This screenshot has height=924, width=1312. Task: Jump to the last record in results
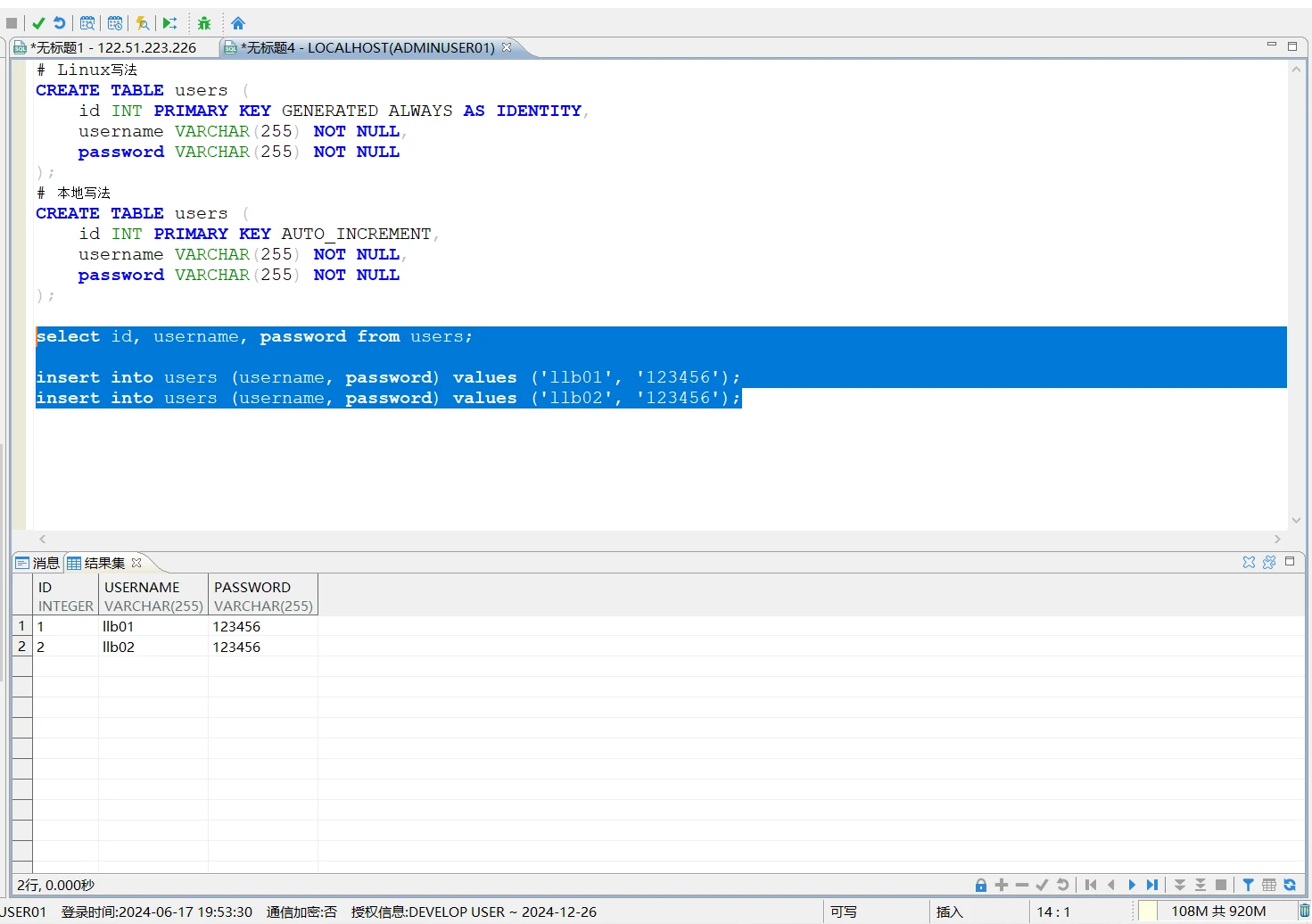point(1152,885)
